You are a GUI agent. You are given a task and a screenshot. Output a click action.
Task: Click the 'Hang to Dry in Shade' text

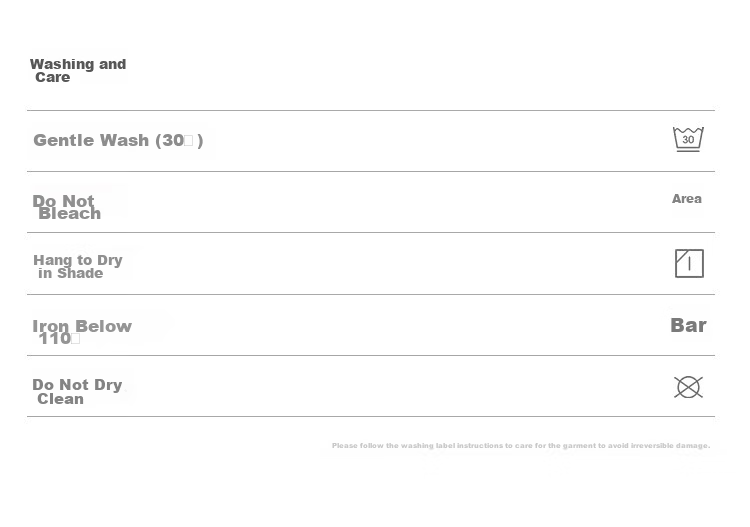pyautogui.click(x=77, y=266)
